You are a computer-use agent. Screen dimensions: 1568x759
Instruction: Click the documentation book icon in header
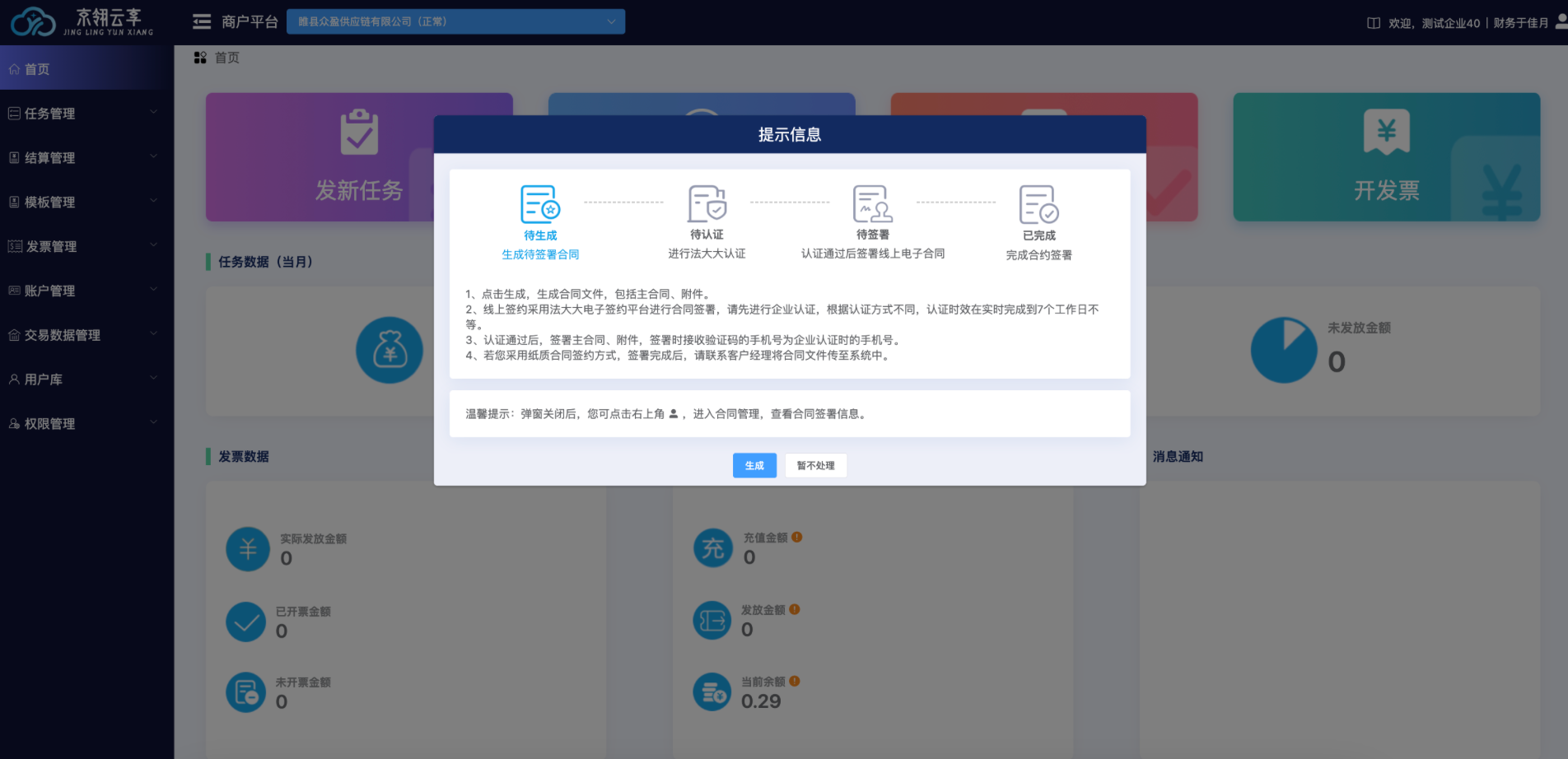(1373, 23)
